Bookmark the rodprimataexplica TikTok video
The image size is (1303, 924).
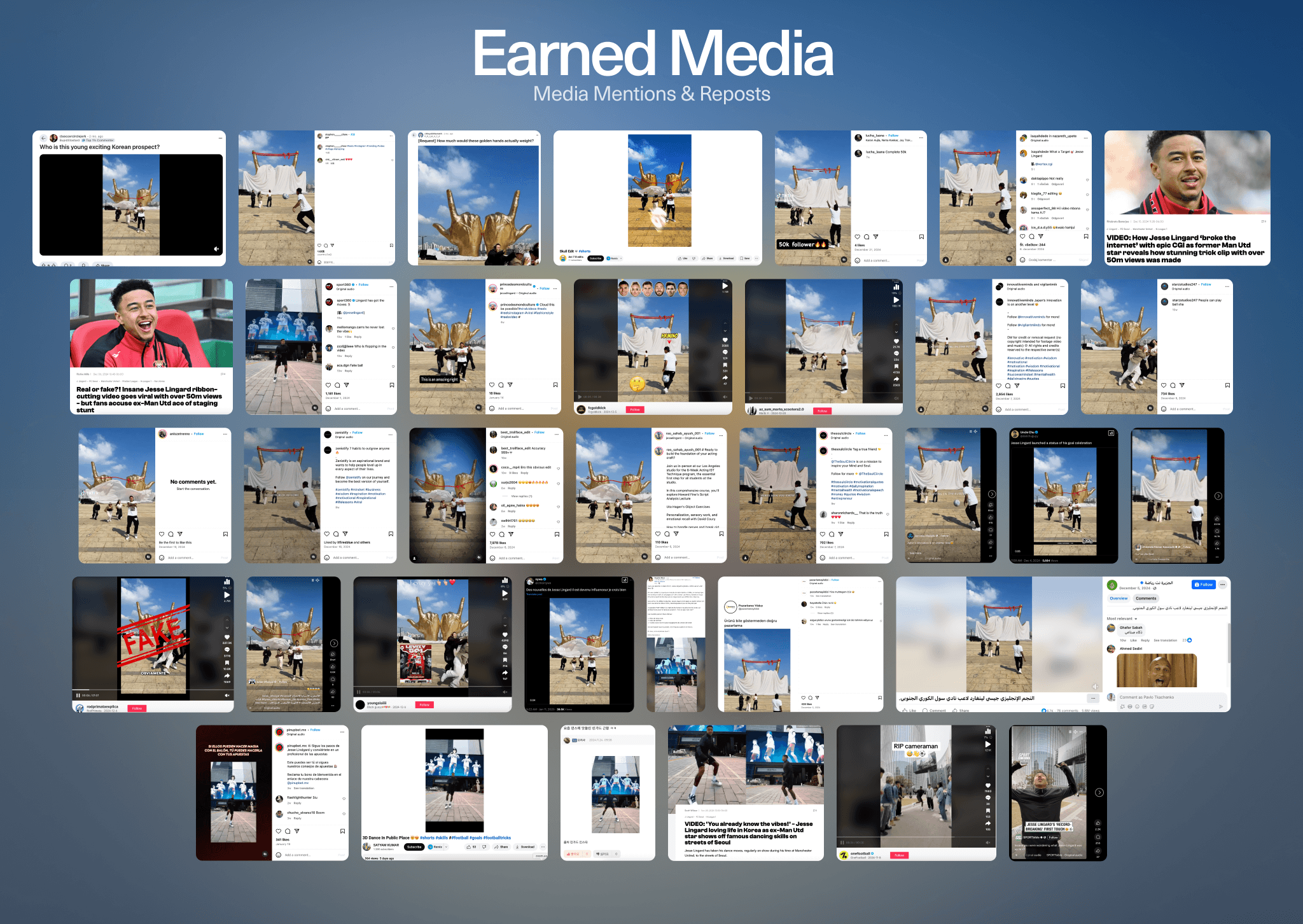(x=227, y=662)
